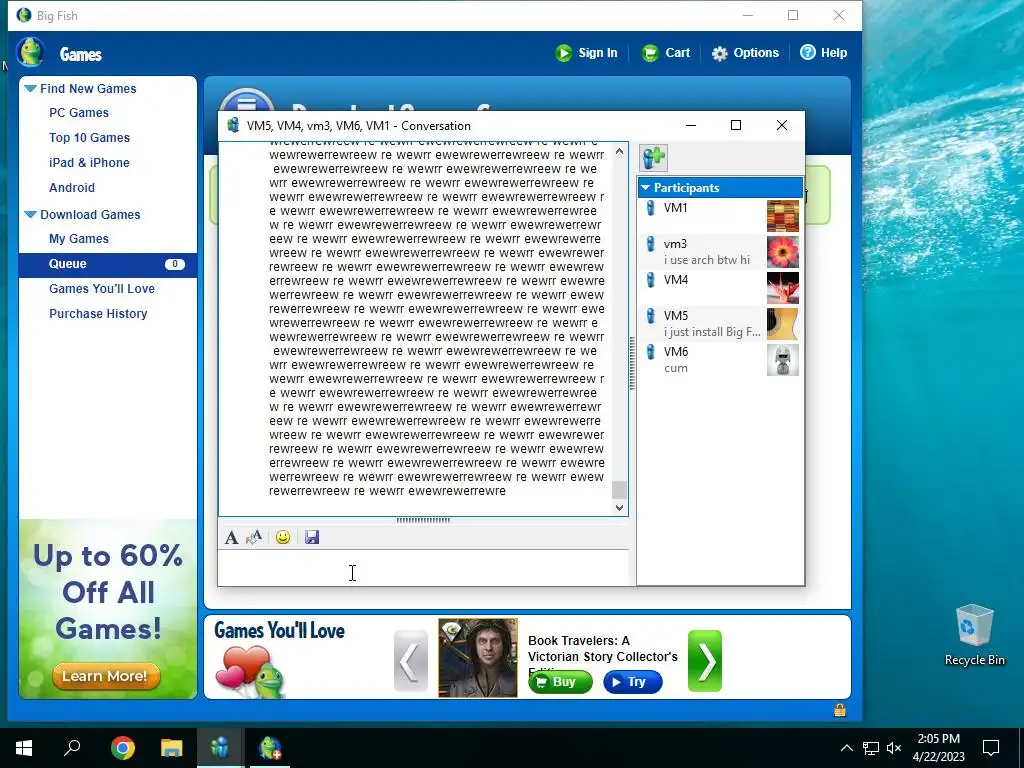Viewport: 1024px width, 768px height.
Task: Open Purchase History in the sidebar
Action: (98, 313)
